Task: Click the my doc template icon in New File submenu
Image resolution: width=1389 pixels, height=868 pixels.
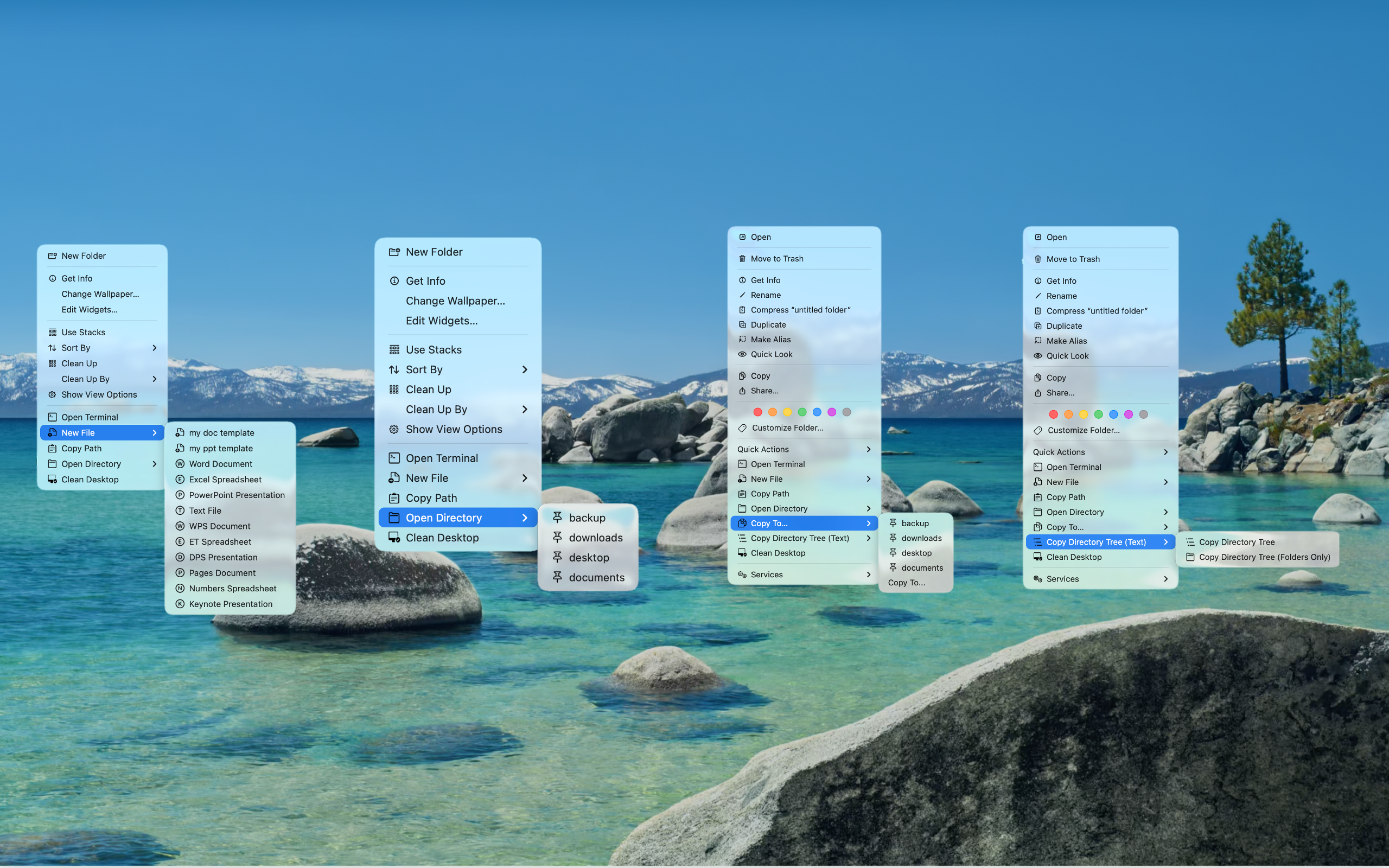Action: click(180, 433)
